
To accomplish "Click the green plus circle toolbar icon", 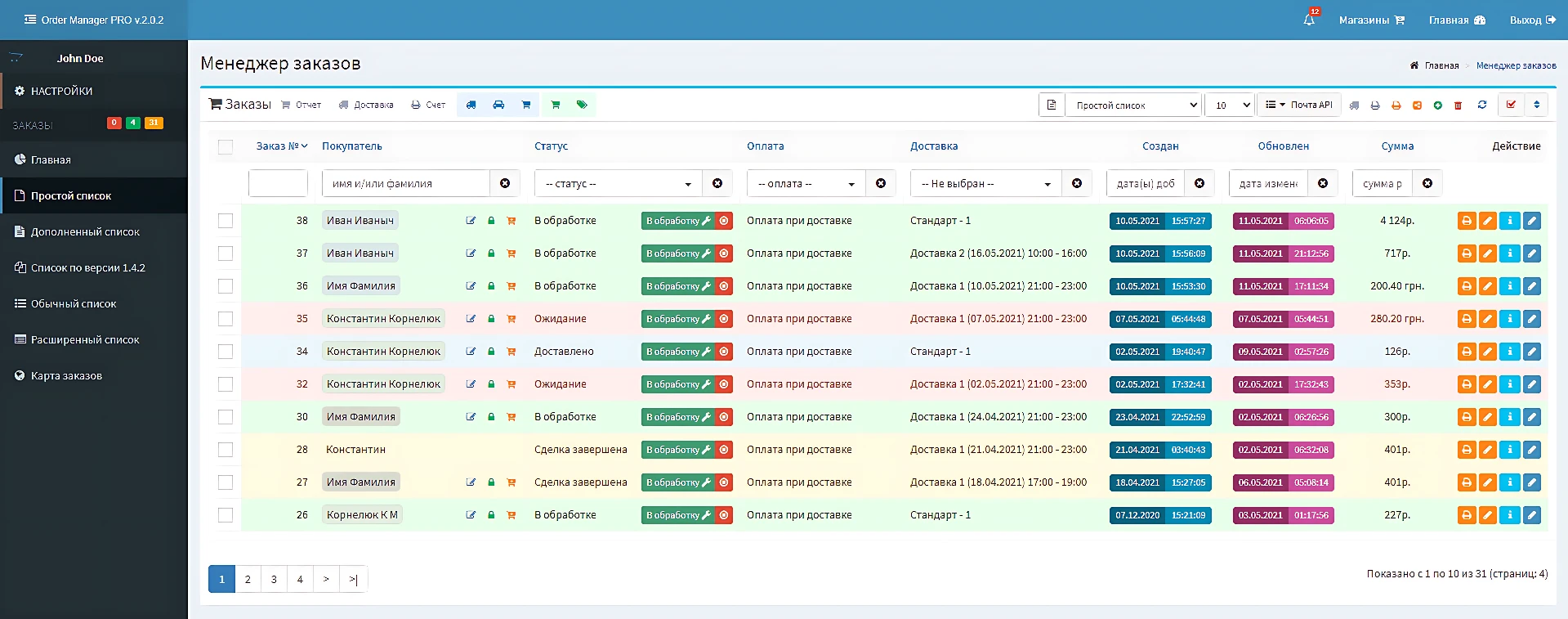I will point(1437,105).
